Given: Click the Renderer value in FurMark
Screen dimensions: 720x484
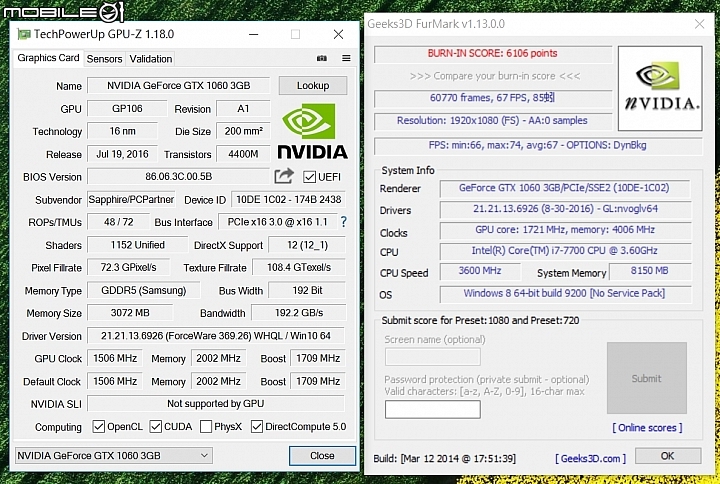Looking at the screenshot, I should tap(564, 188).
